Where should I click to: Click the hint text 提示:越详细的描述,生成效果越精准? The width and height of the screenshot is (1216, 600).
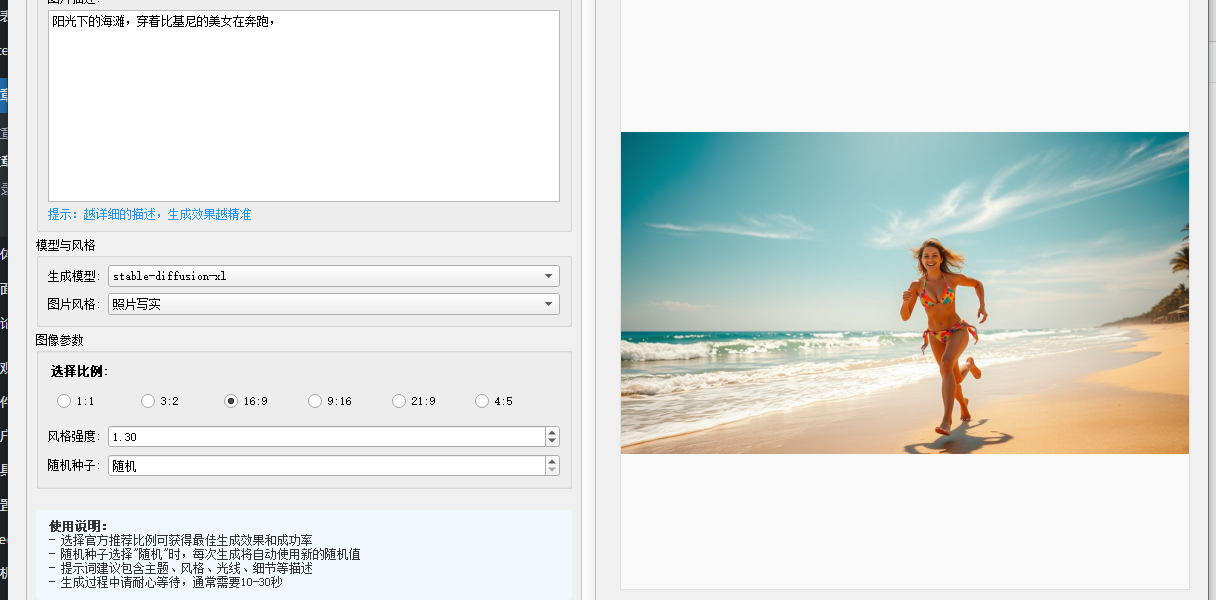click(150, 214)
